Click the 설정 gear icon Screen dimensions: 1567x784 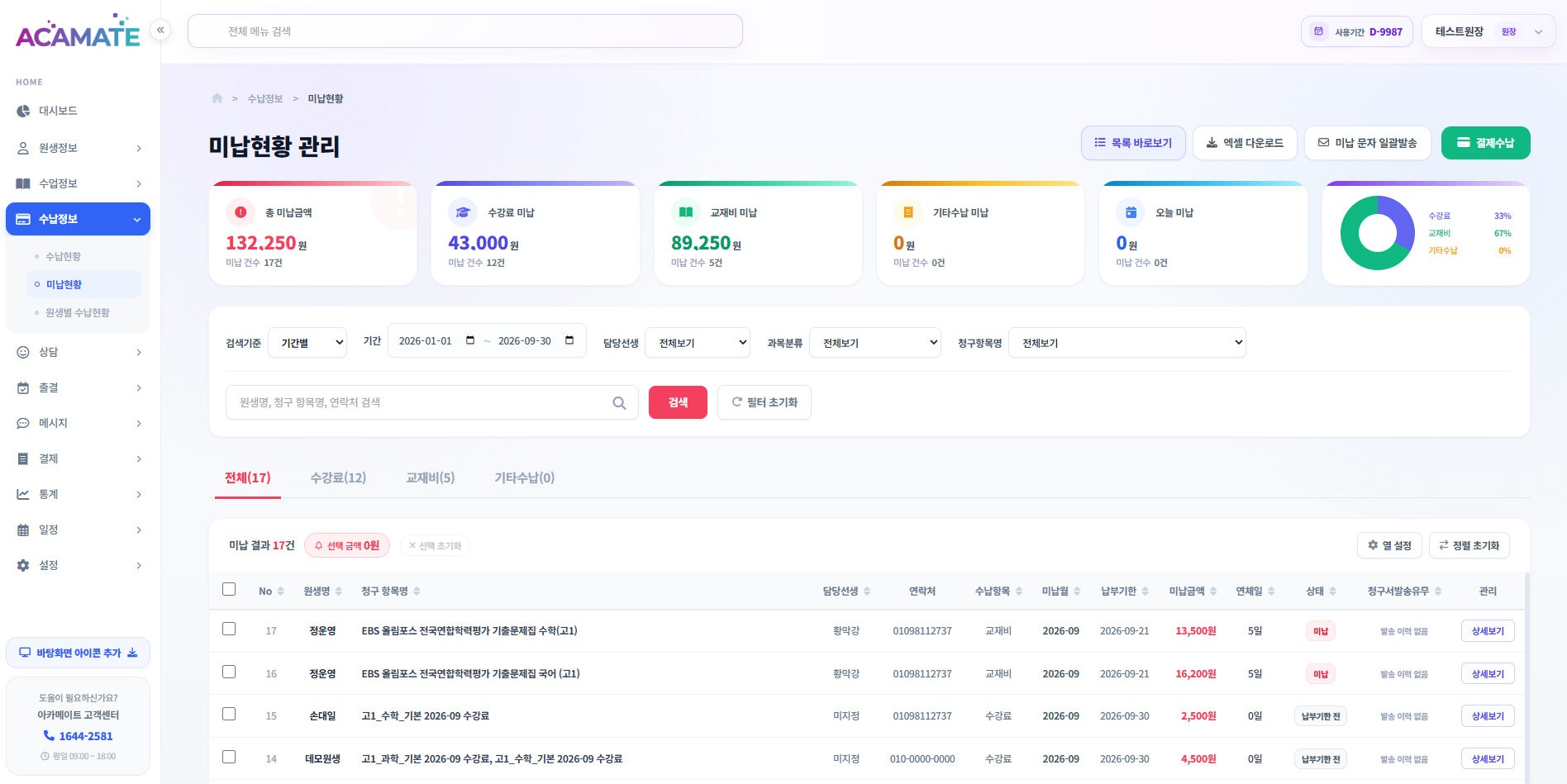coord(23,565)
